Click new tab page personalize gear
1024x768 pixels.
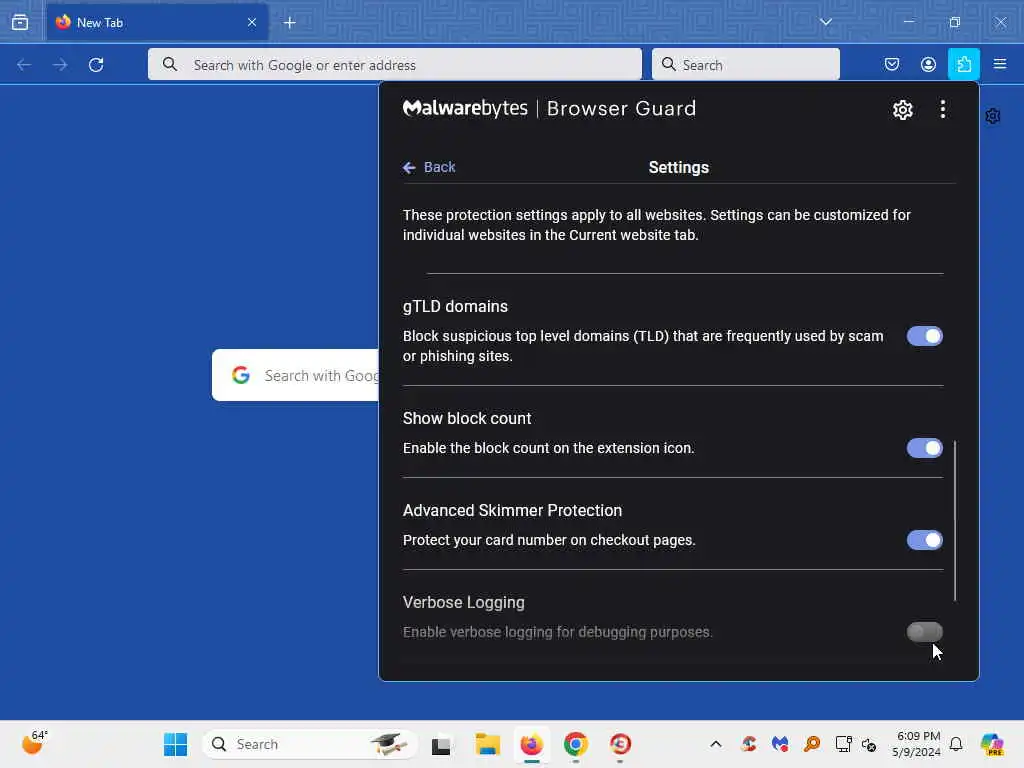pyautogui.click(x=993, y=116)
